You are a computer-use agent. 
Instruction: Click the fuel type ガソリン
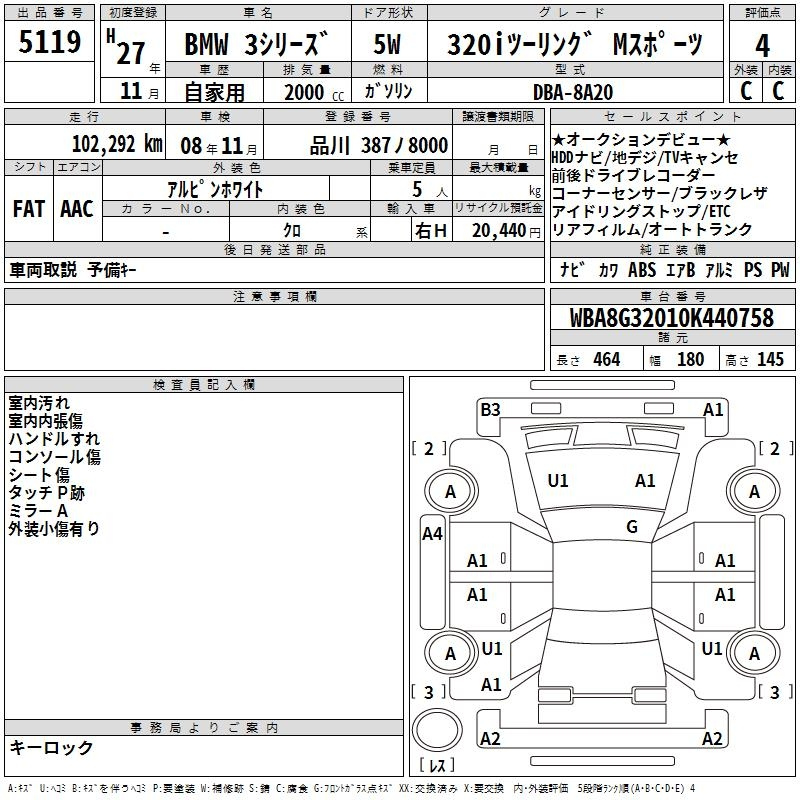tap(388, 91)
